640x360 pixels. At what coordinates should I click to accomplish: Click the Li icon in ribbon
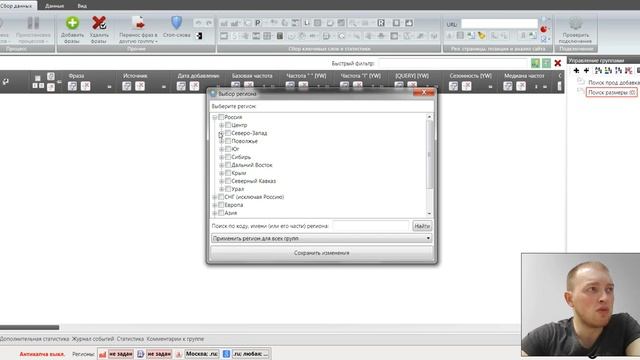(307, 23)
